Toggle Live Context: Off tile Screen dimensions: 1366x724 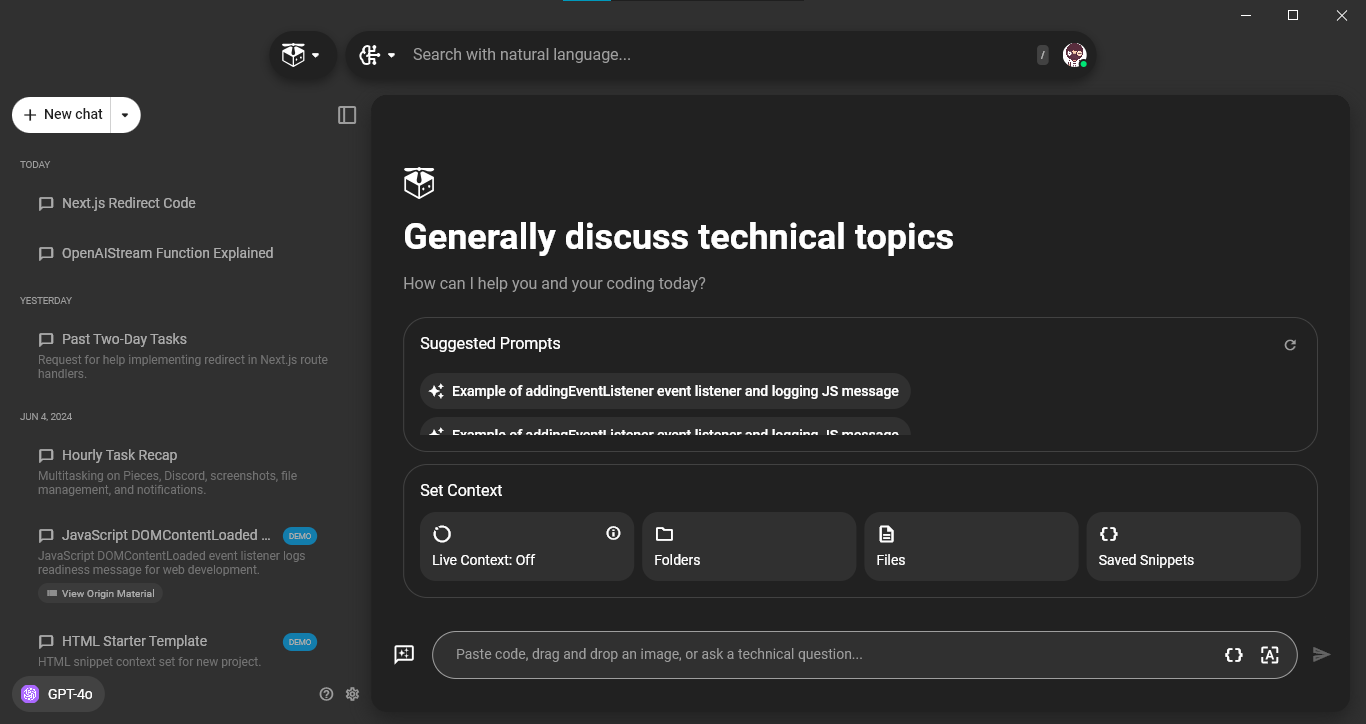click(527, 546)
